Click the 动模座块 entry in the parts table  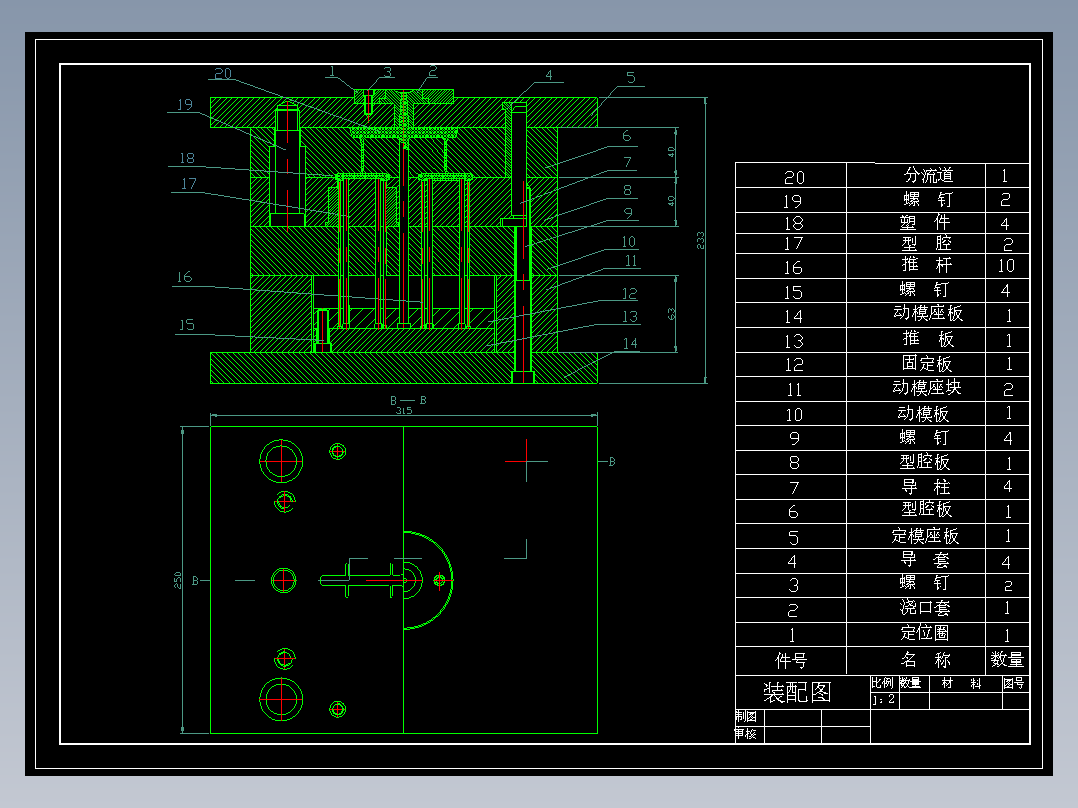[926, 387]
